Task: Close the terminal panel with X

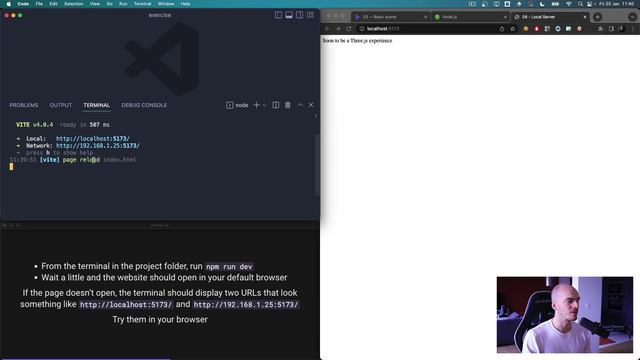Action: (x=311, y=105)
